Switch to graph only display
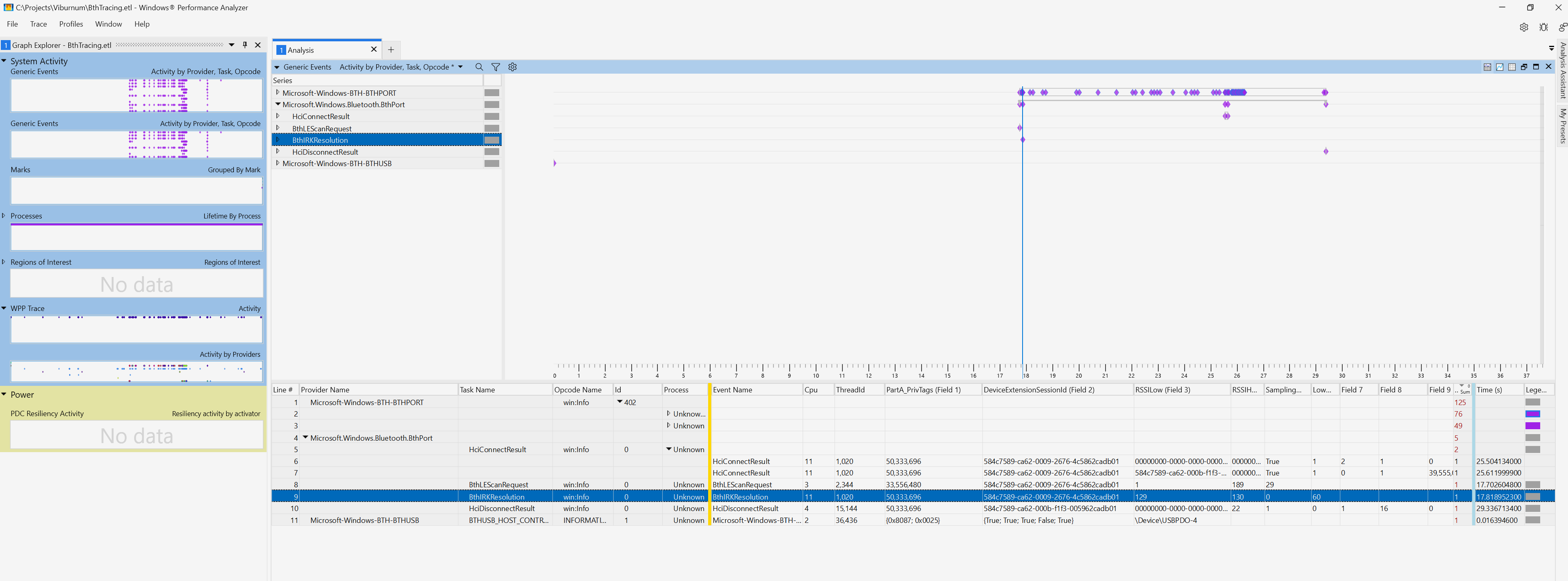Image resolution: width=1568 pixels, height=581 pixels. 1499,67
